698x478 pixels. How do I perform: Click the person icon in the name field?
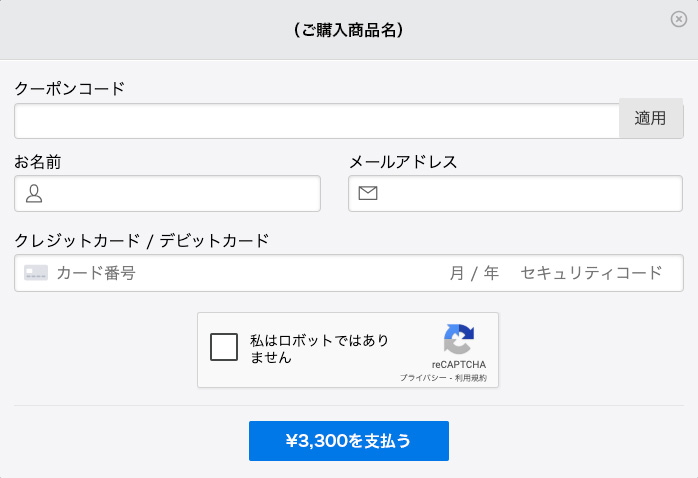(x=34, y=194)
